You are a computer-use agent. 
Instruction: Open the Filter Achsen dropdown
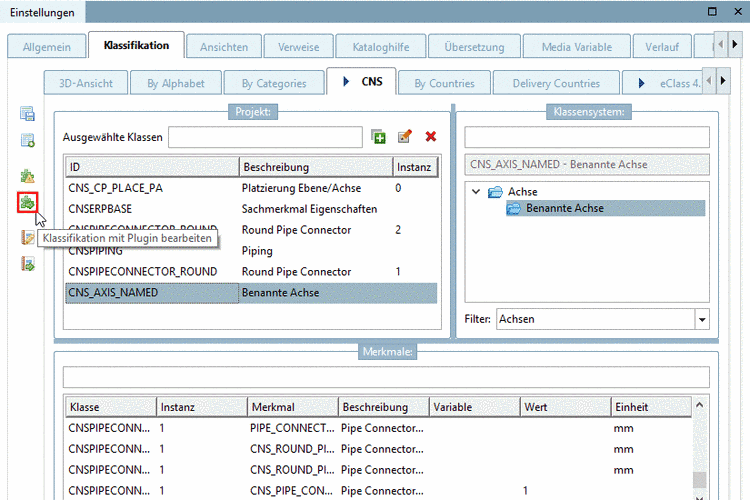tap(702, 319)
